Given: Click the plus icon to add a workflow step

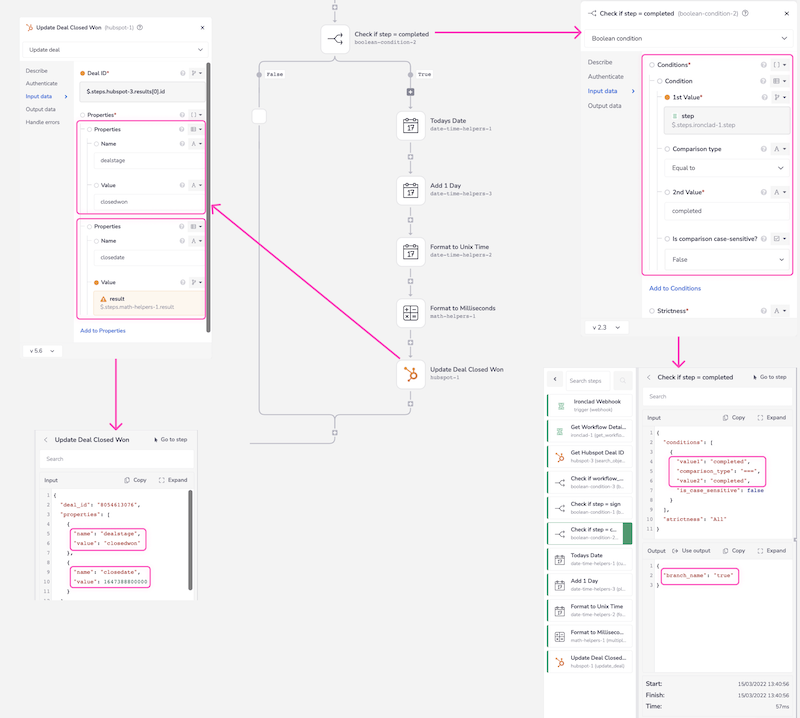Looking at the screenshot, I should 410,91.
